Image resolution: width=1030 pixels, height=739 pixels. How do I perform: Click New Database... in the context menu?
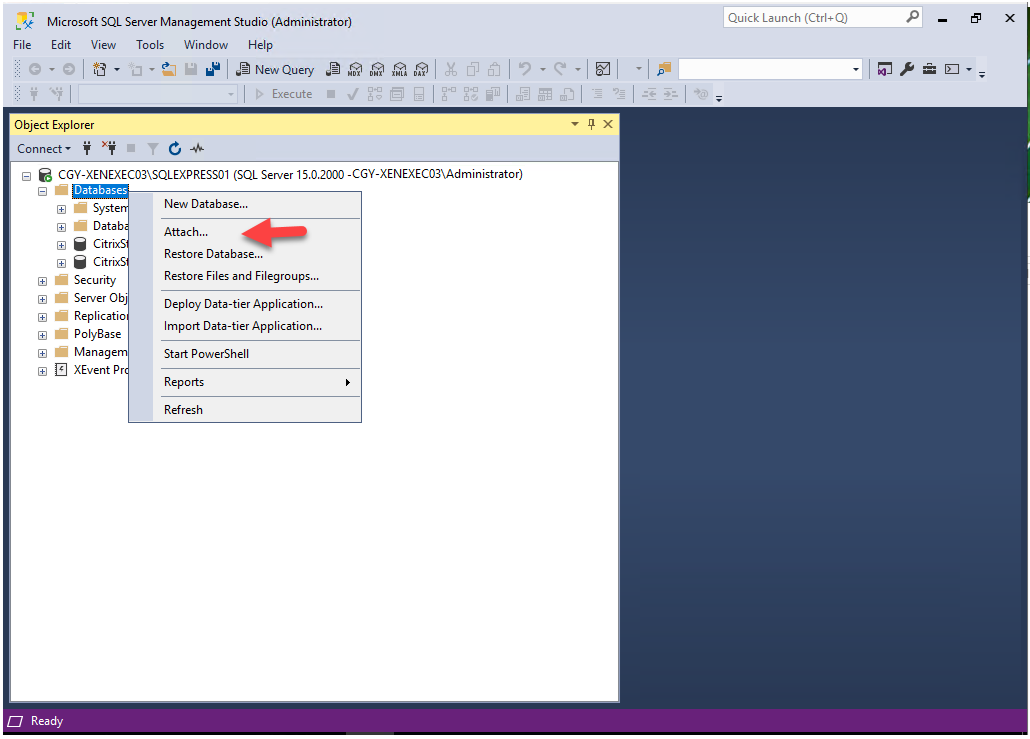[206, 204]
